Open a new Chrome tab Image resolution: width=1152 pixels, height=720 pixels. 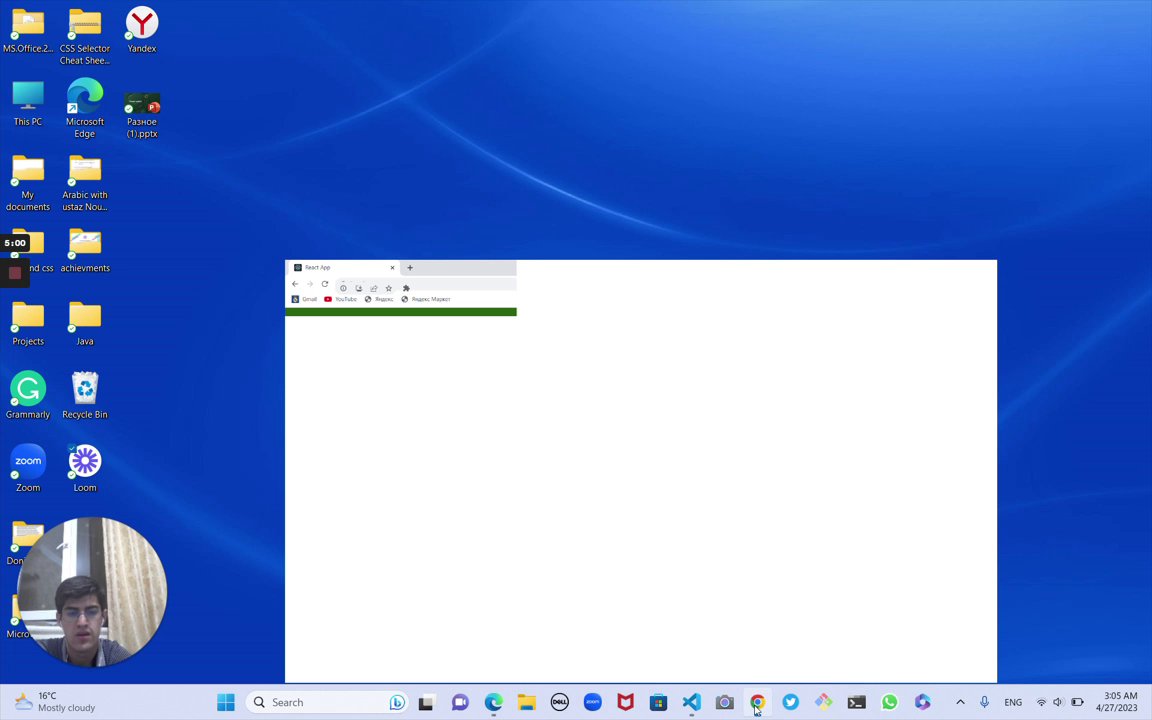click(410, 267)
